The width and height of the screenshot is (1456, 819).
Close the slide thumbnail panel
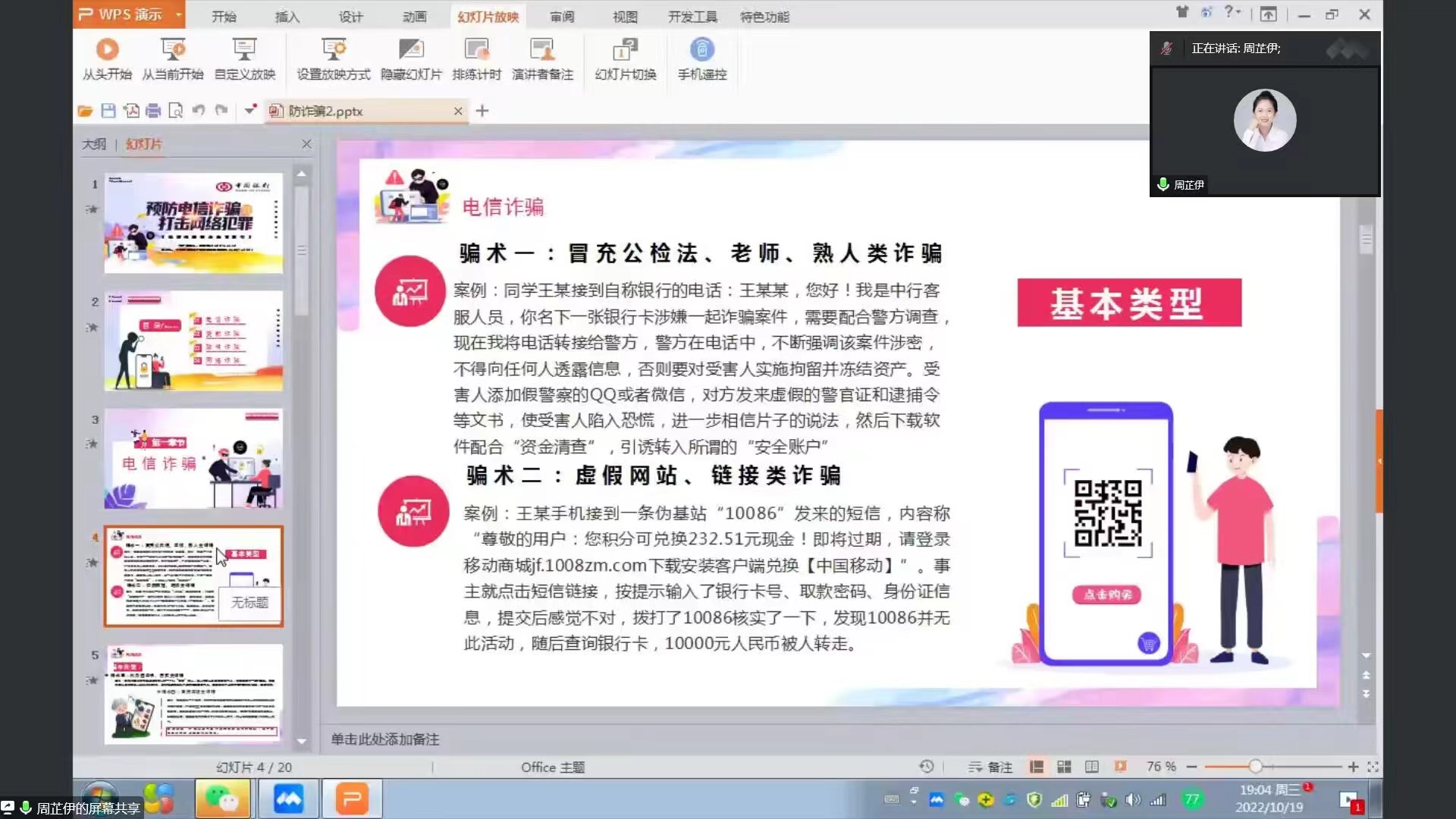coord(306,144)
